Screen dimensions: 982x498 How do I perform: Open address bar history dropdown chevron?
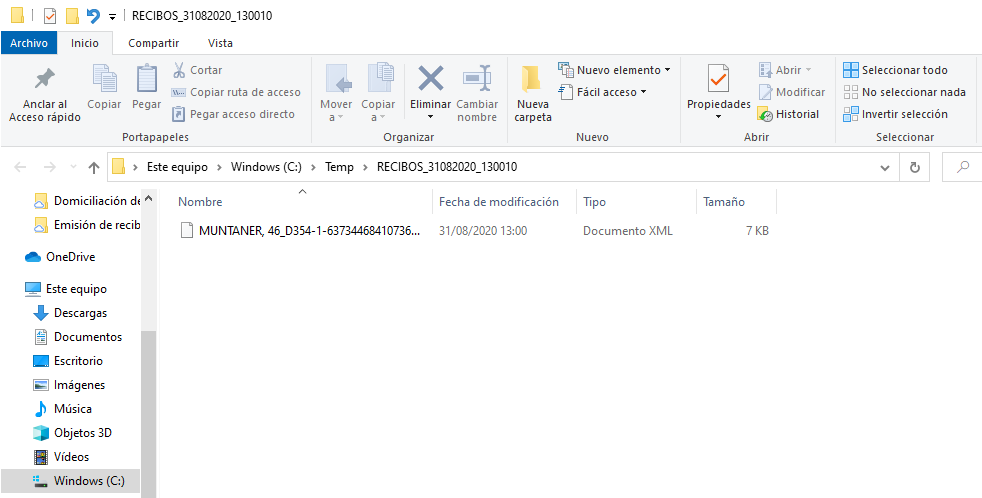tap(885, 168)
